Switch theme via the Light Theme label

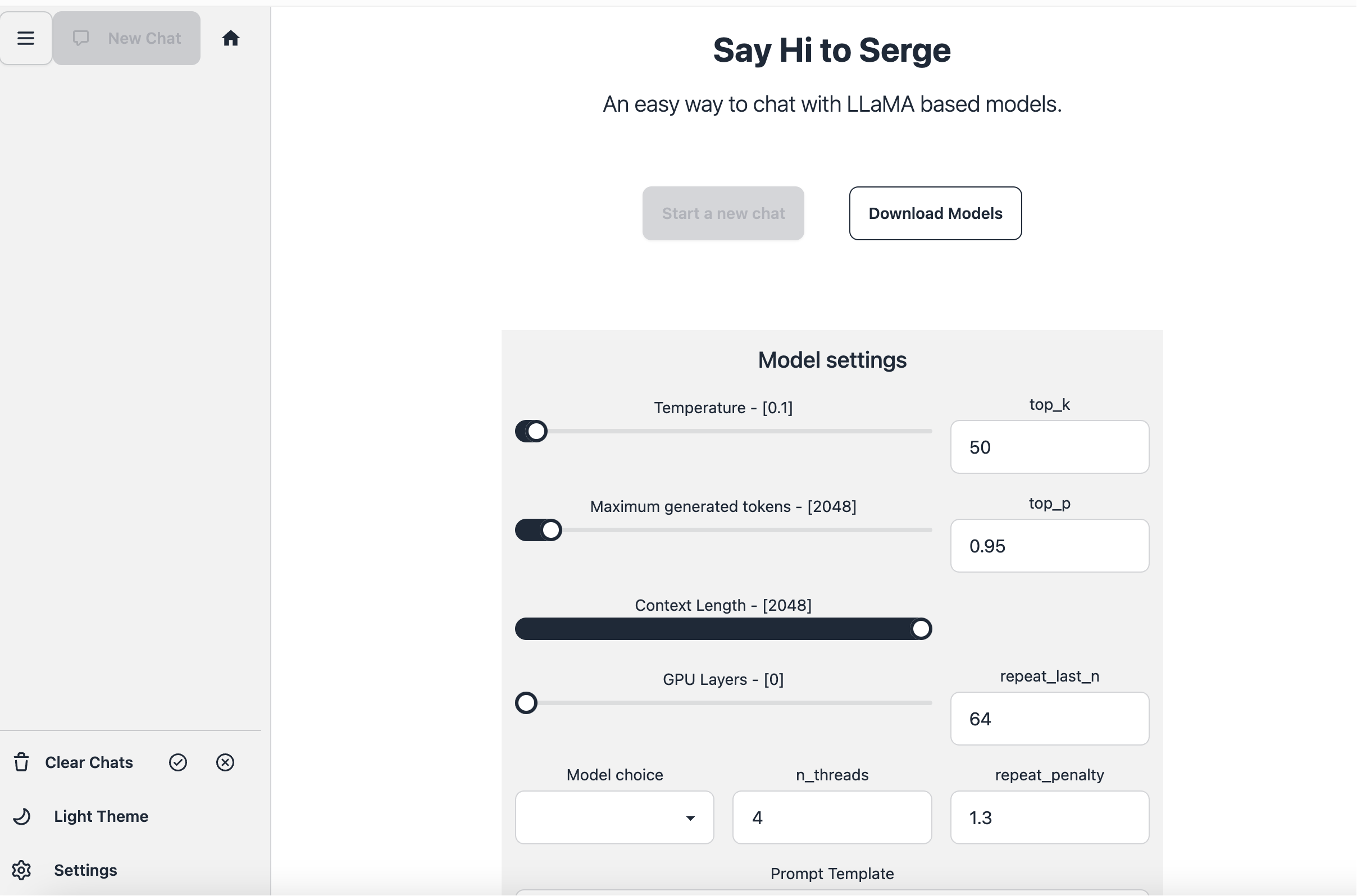click(x=101, y=817)
